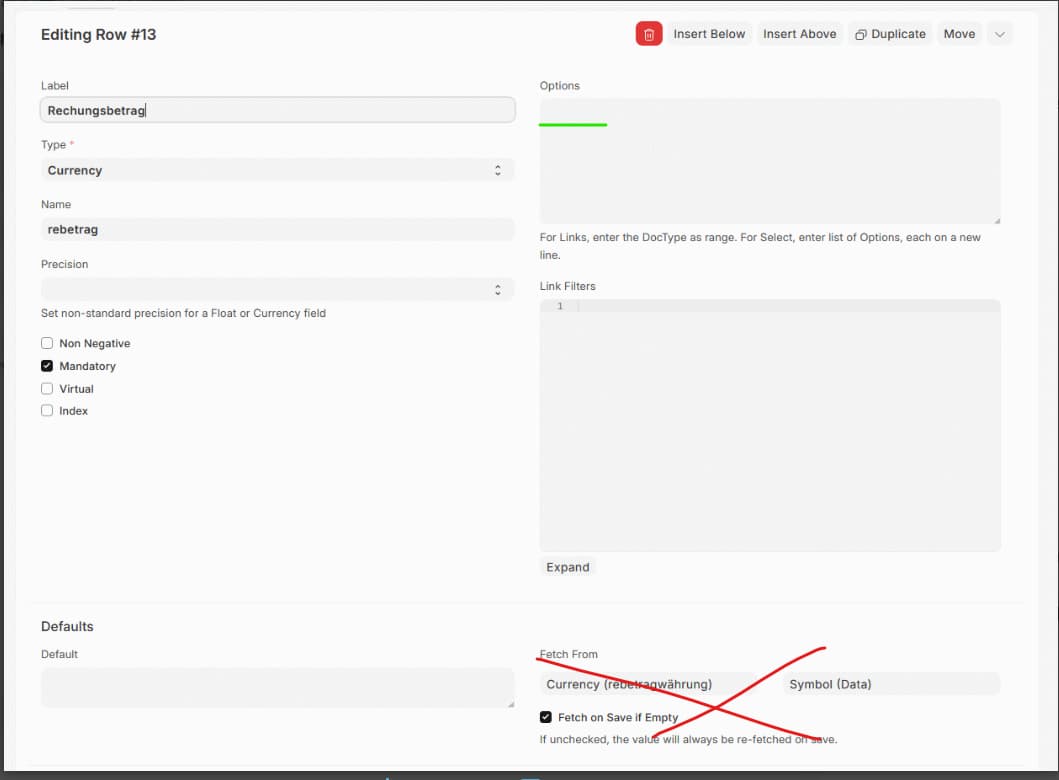Click the red trash delete row icon
This screenshot has height=780, width=1059.
(649, 34)
